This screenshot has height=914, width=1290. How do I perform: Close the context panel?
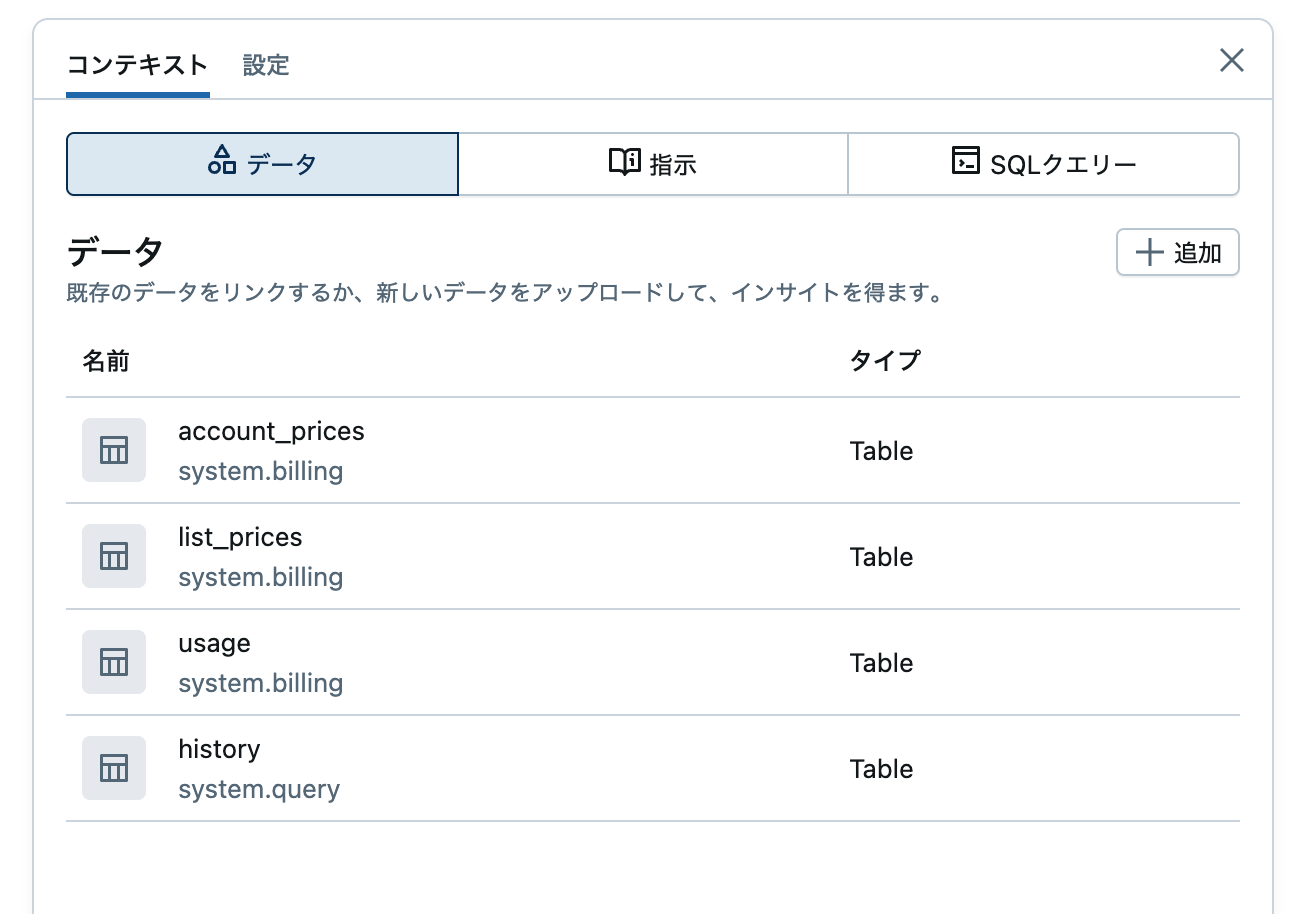click(1231, 61)
